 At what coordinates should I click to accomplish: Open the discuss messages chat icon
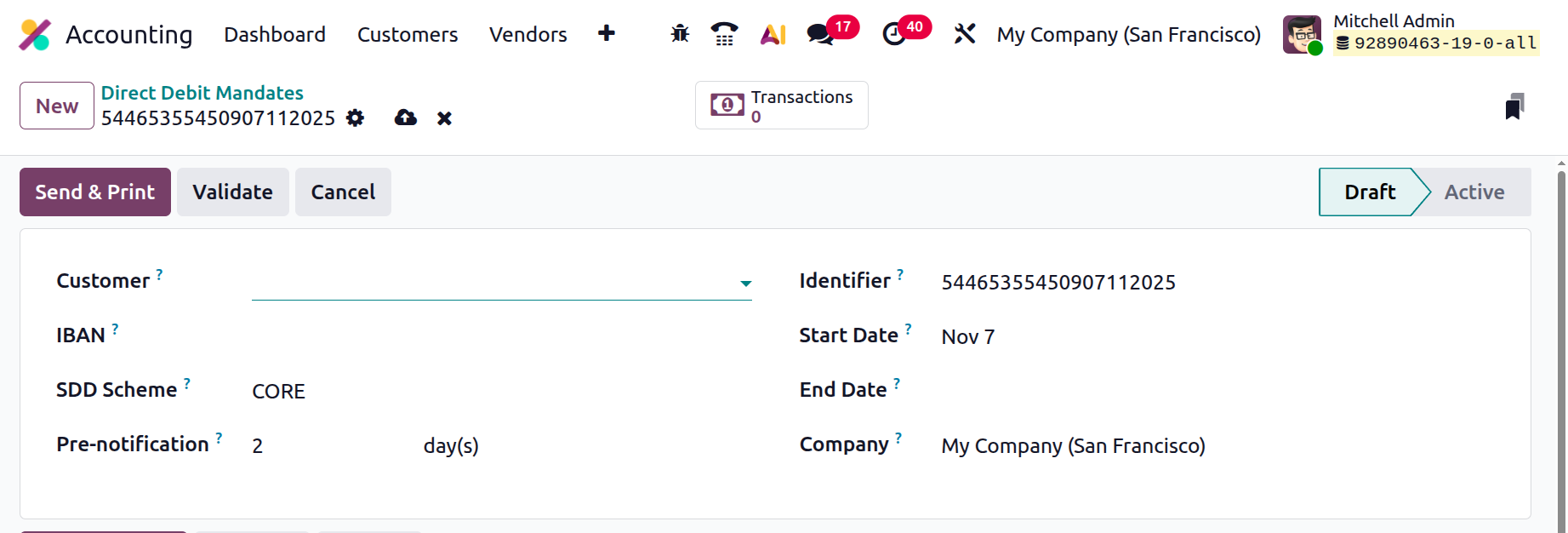click(x=820, y=34)
